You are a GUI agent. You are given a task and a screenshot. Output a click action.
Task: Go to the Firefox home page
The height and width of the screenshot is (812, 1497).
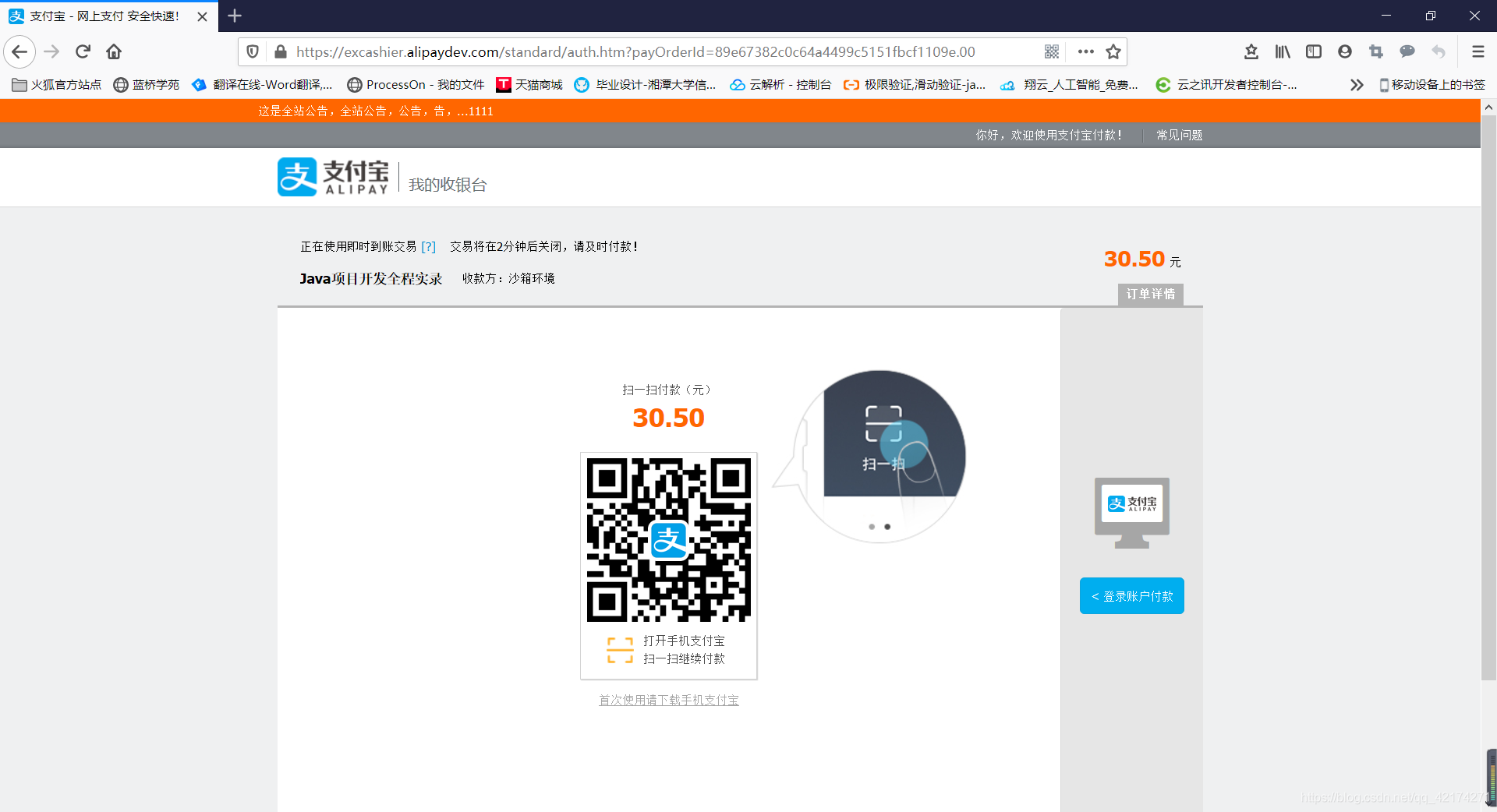click(114, 52)
